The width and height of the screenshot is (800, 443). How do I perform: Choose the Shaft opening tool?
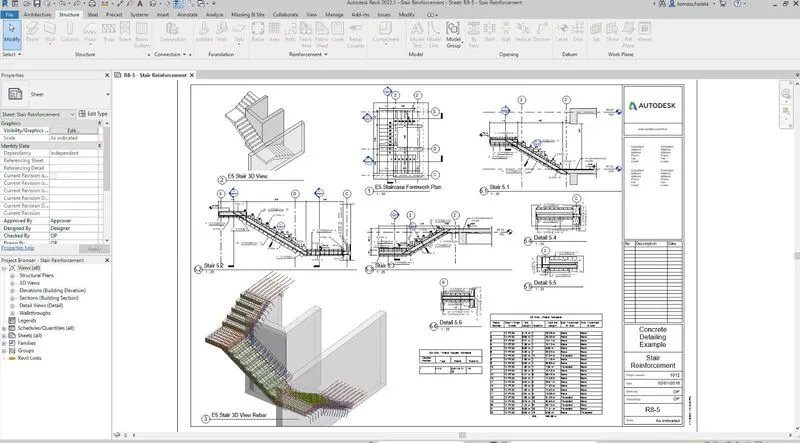pos(490,32)
